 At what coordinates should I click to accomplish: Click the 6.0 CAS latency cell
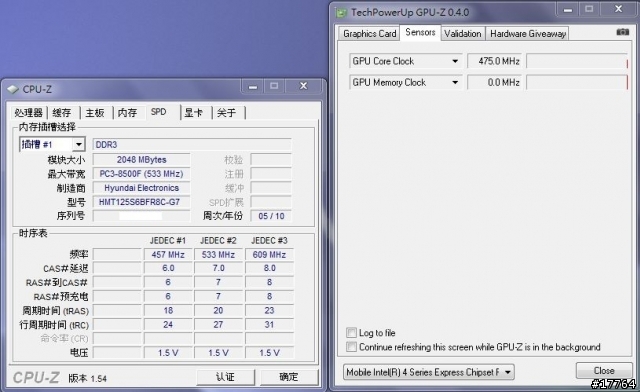tap(168, 268)
